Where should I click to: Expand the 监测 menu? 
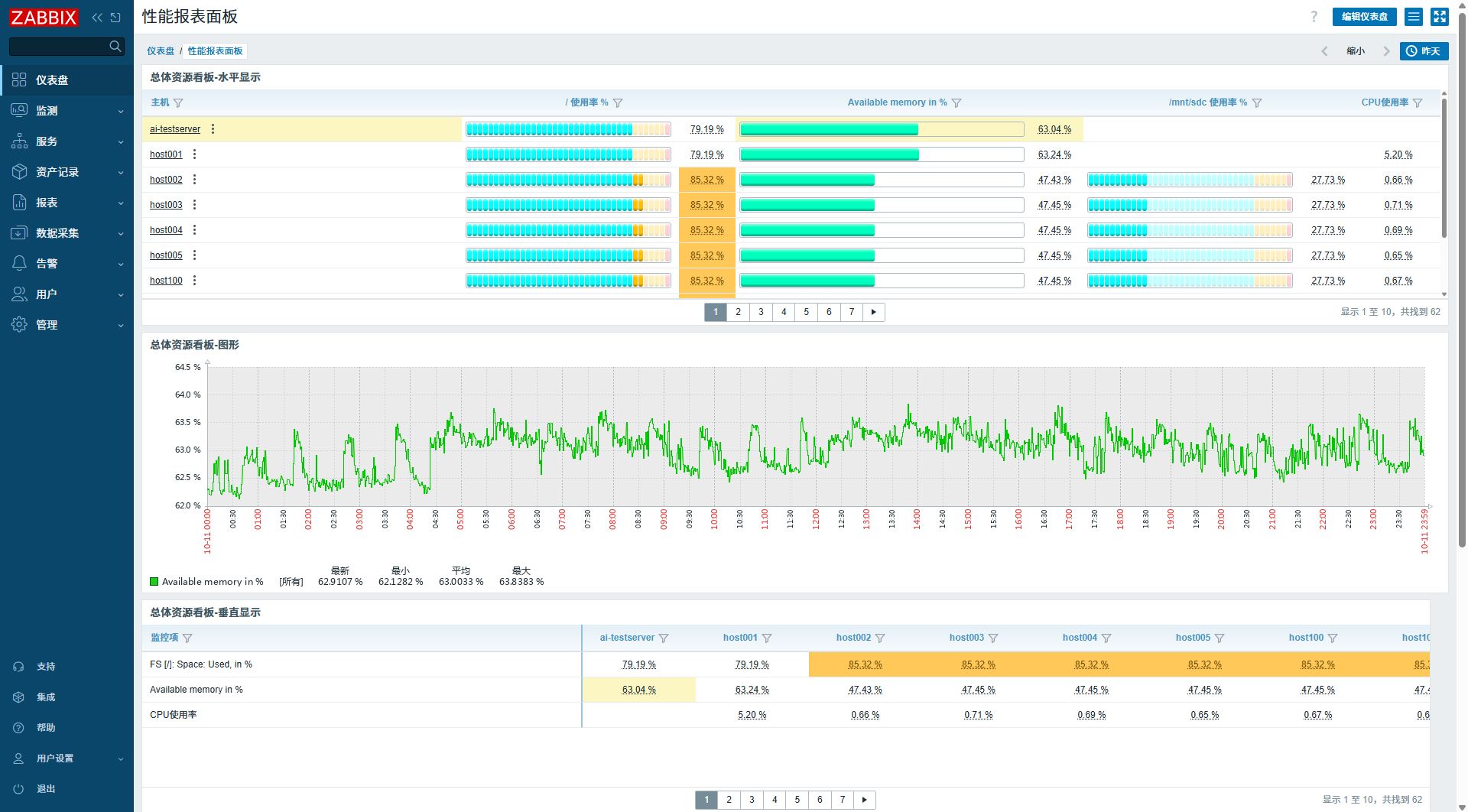67,111
